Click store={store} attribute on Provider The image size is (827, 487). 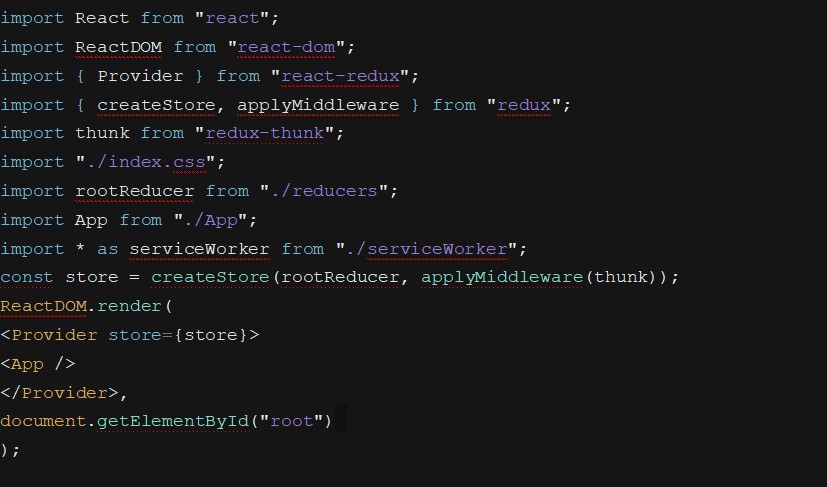[178, 335]
